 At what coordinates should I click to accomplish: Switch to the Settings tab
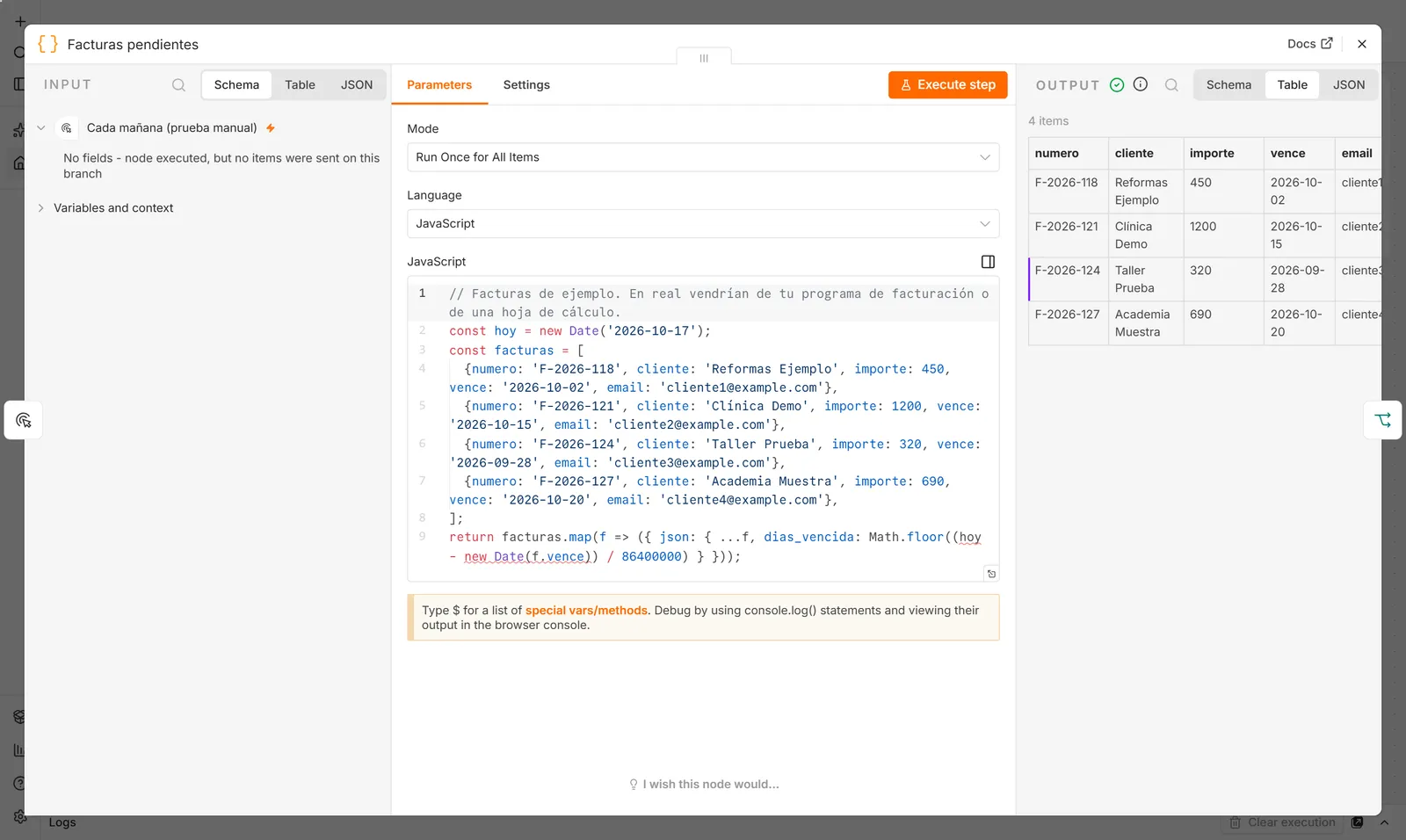(526, 85)
